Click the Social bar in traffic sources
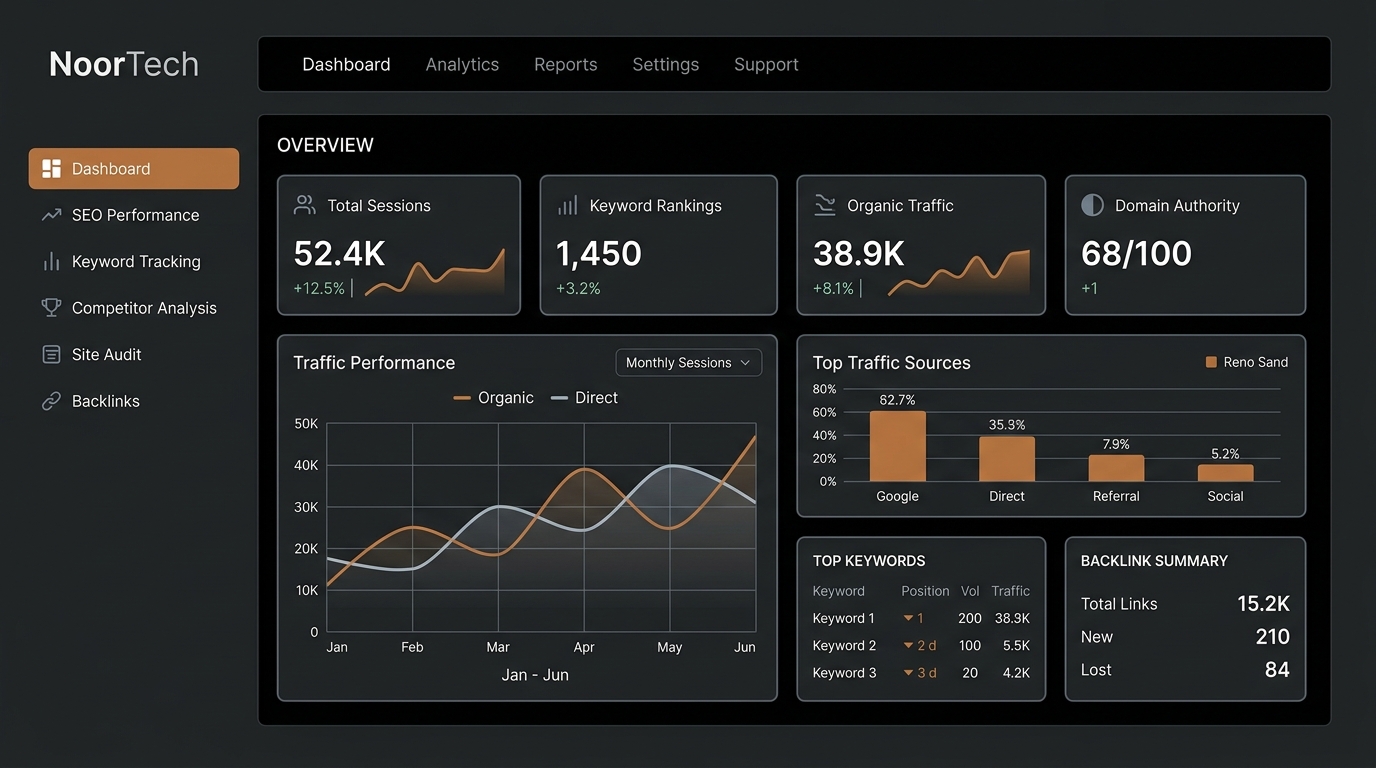This screenshot has width=1376, height=768. pyautogui.click(x=1225, y=473)
